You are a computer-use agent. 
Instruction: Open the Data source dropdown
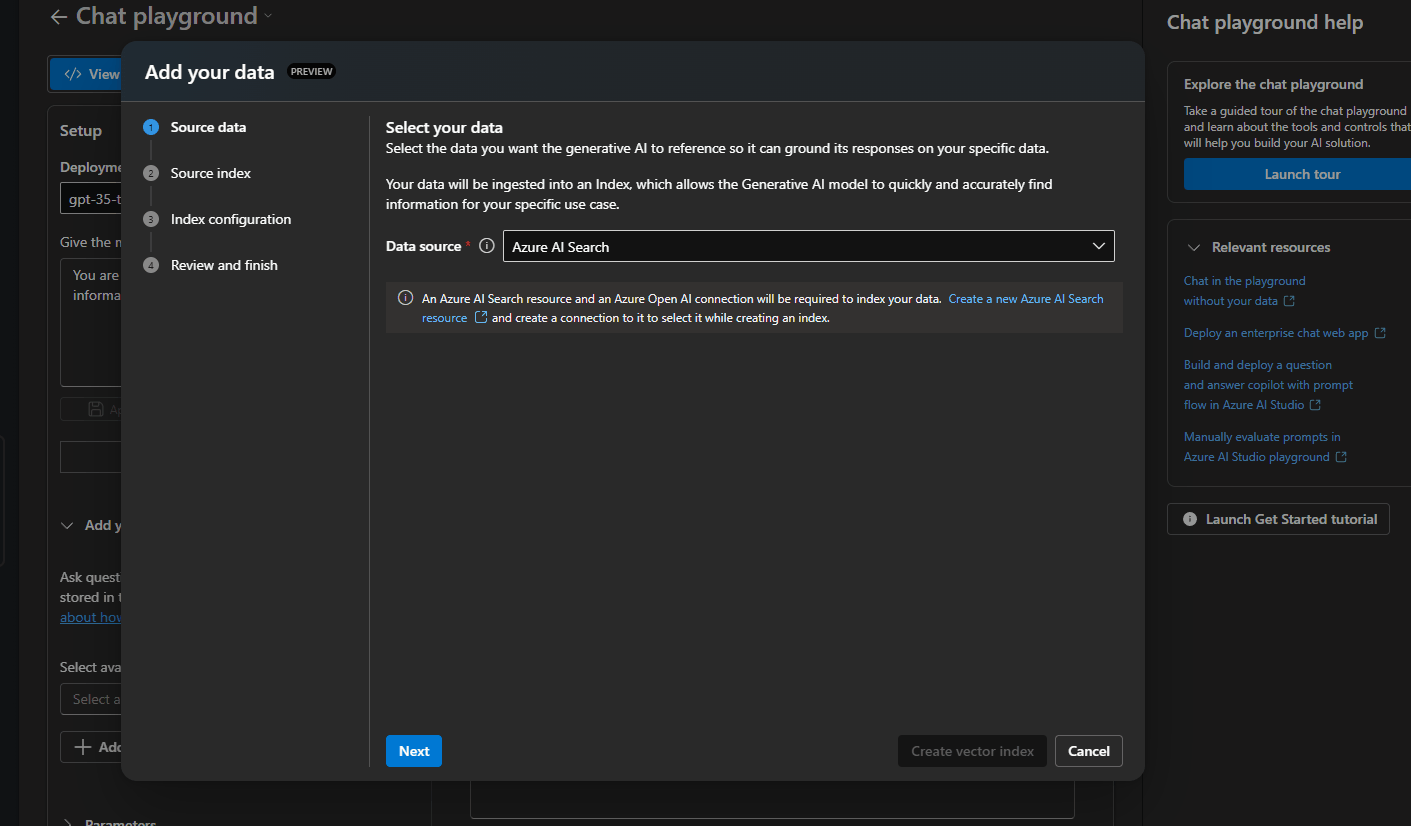(808, 246)
